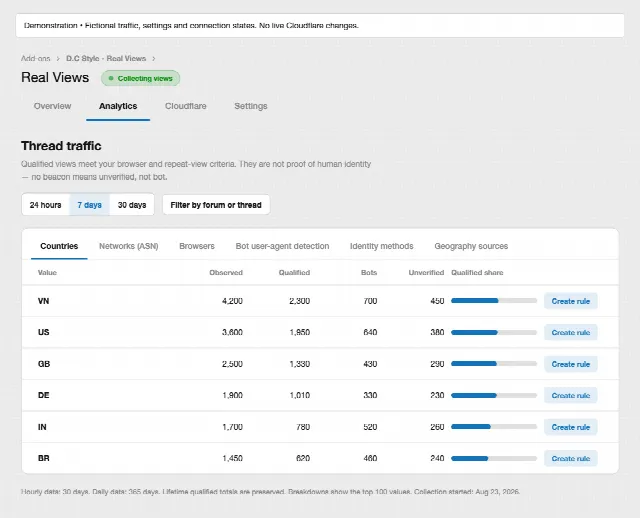Select the BR country cell
The image size is (640, 518).
click(43, 458)
